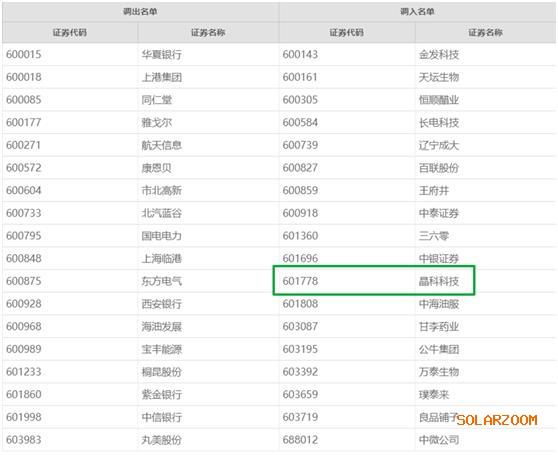The image size is (558, 455).
Task: Click stock code 600143
Action: coord(300,54)
